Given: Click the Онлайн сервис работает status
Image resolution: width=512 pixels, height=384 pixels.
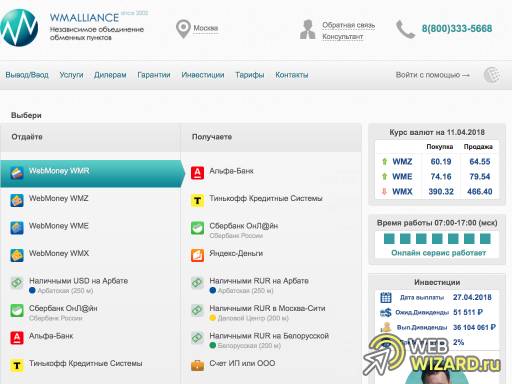Looking at the screenshot, I should (438, 253).
